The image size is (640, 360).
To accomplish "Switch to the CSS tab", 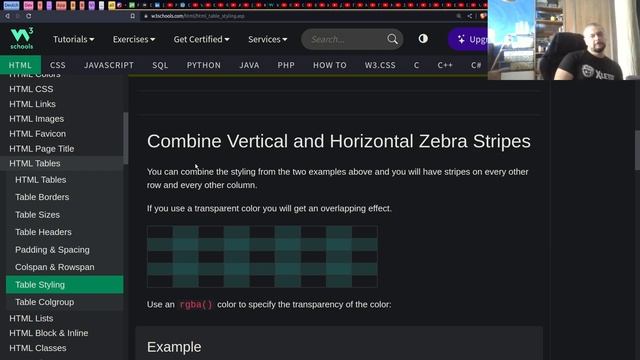I will 58,65.
